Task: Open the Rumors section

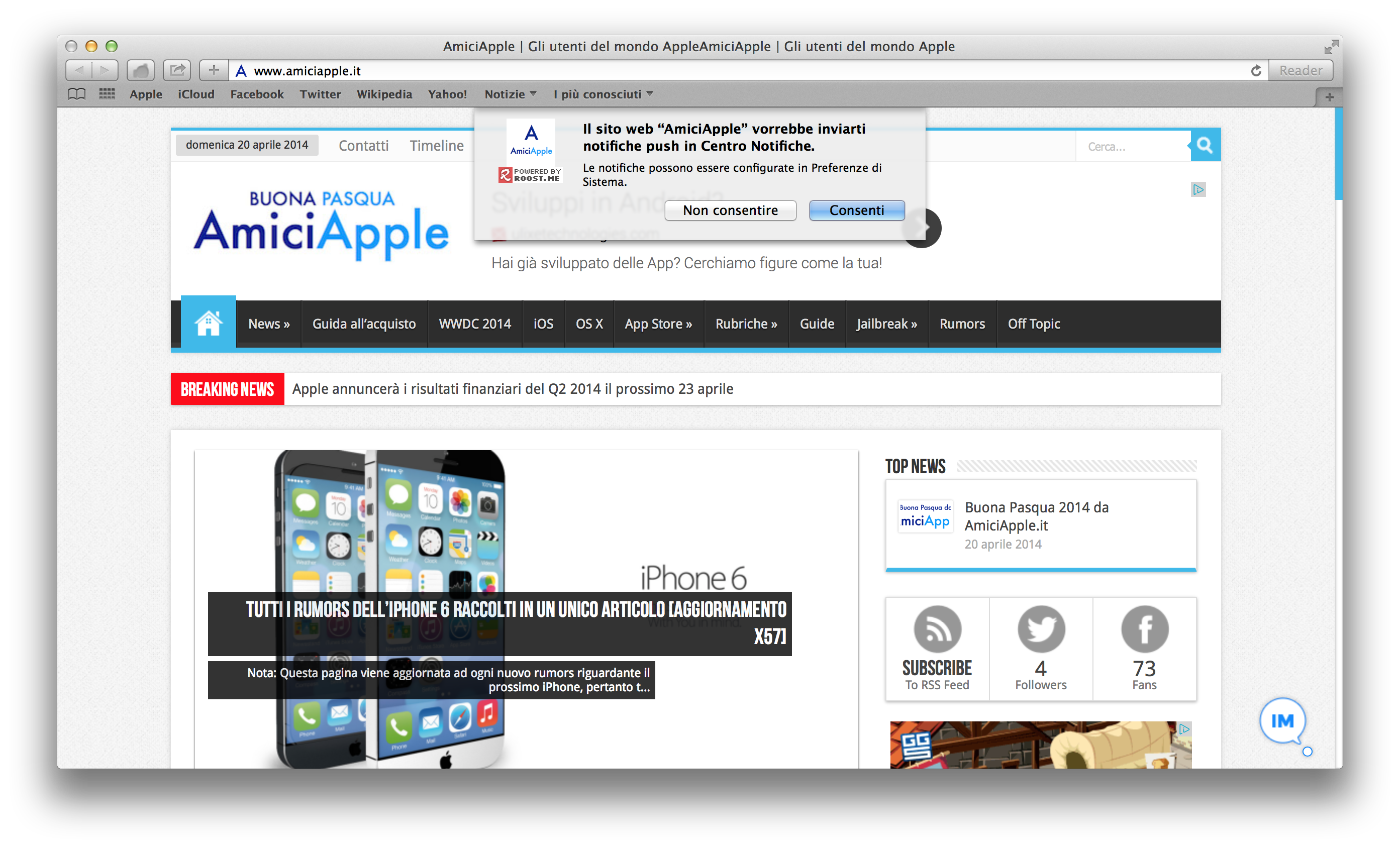Action: [962, 324]
